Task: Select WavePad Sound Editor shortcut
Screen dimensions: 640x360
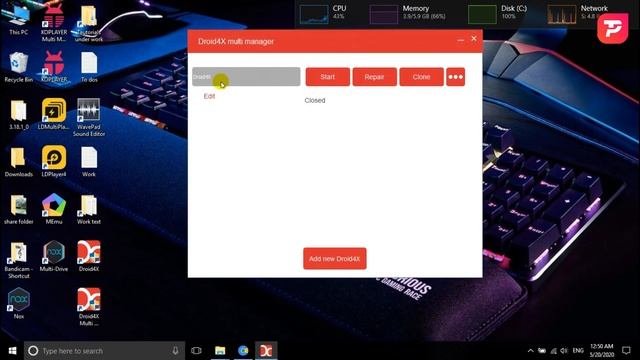Action: (89, 118)
